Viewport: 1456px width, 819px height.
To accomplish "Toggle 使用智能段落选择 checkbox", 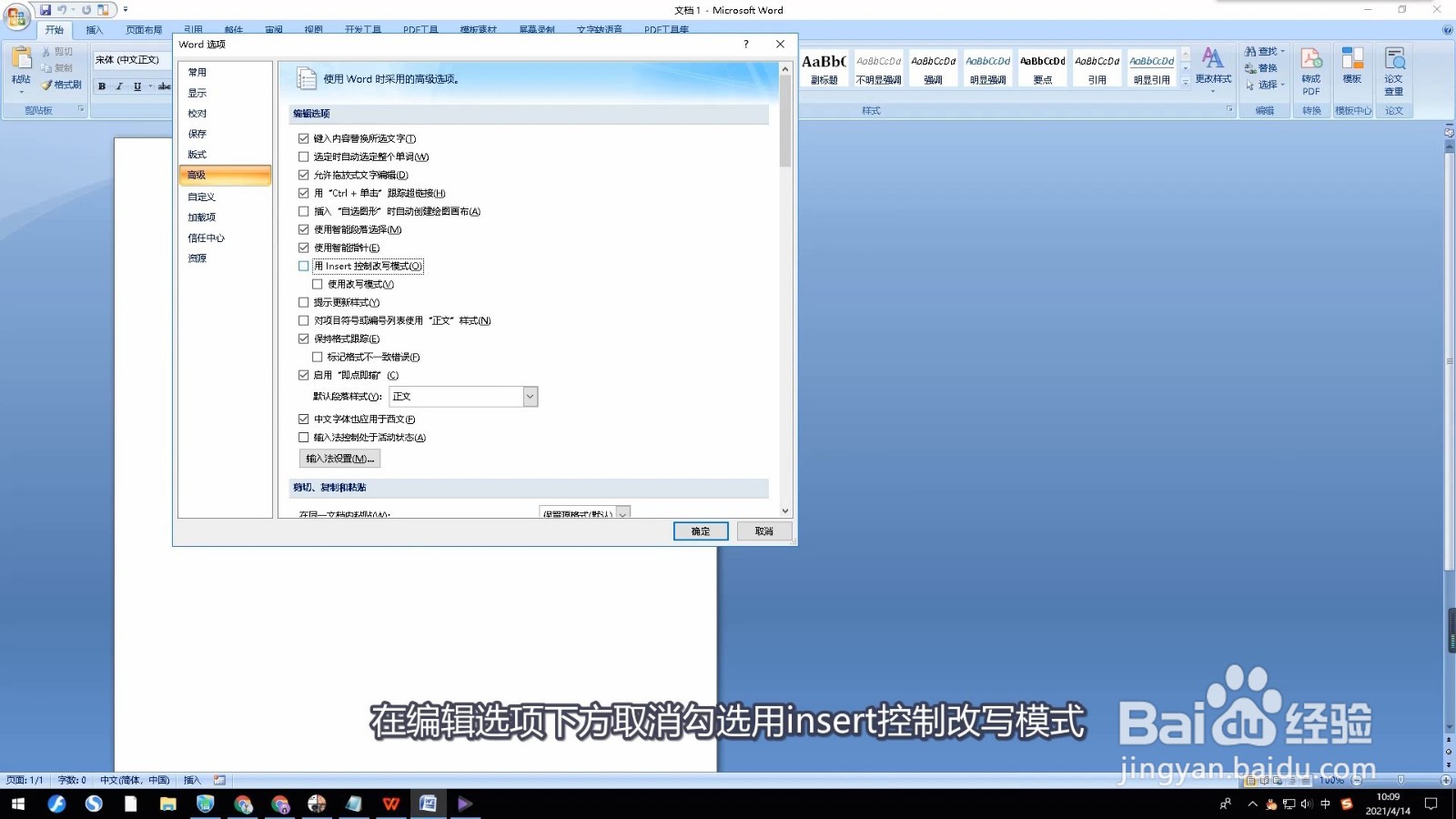I will tap(304, 229).
